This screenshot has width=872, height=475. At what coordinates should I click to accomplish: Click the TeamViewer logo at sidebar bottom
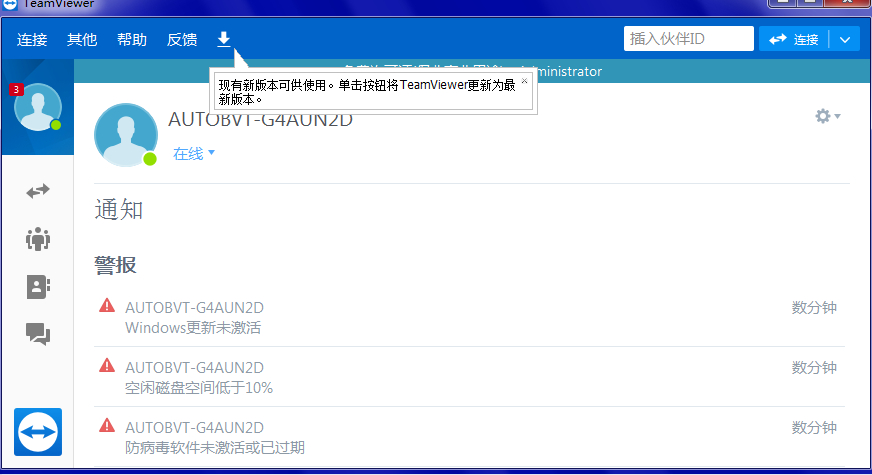pos(38,432)
